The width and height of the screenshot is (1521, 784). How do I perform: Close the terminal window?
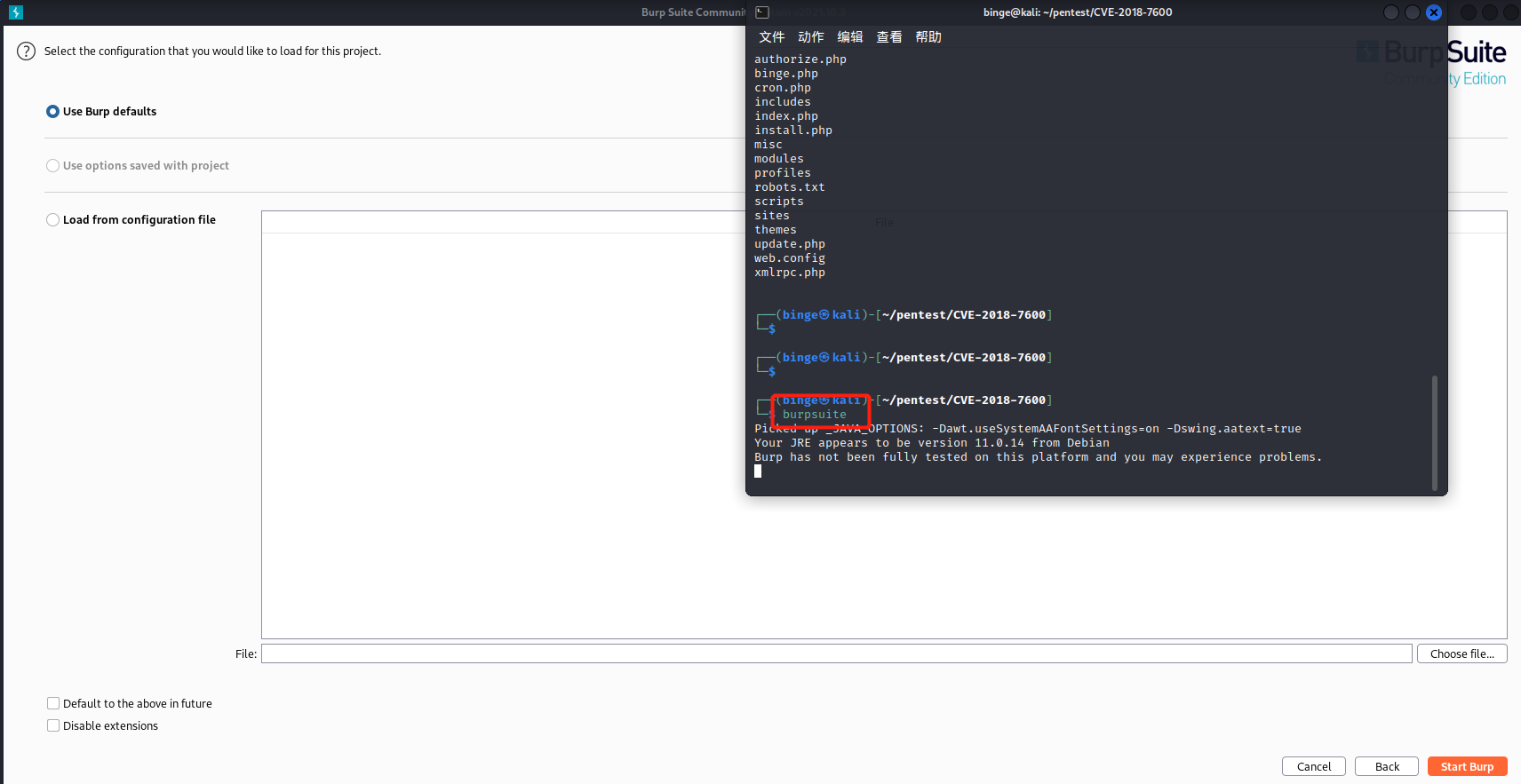point(1434,12)
